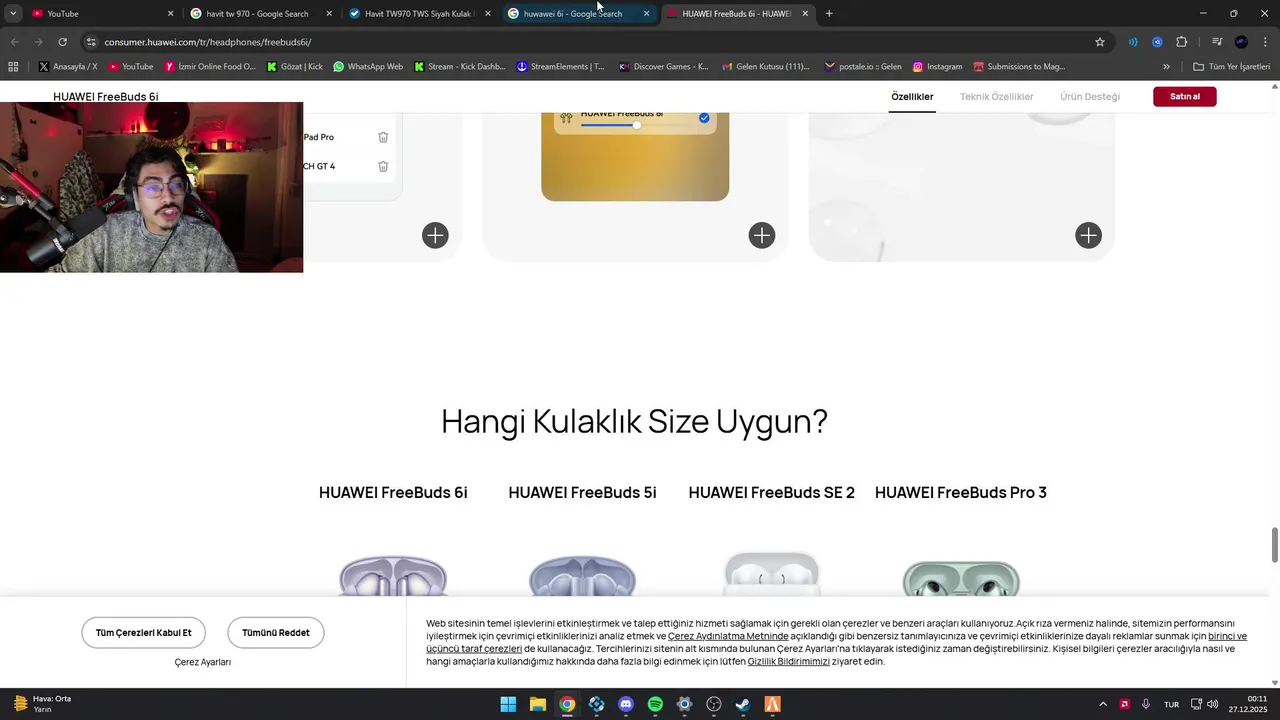Open the tab search dropdown arrow
Viewport: 1280px width, 720px height.
coord(13,13)
